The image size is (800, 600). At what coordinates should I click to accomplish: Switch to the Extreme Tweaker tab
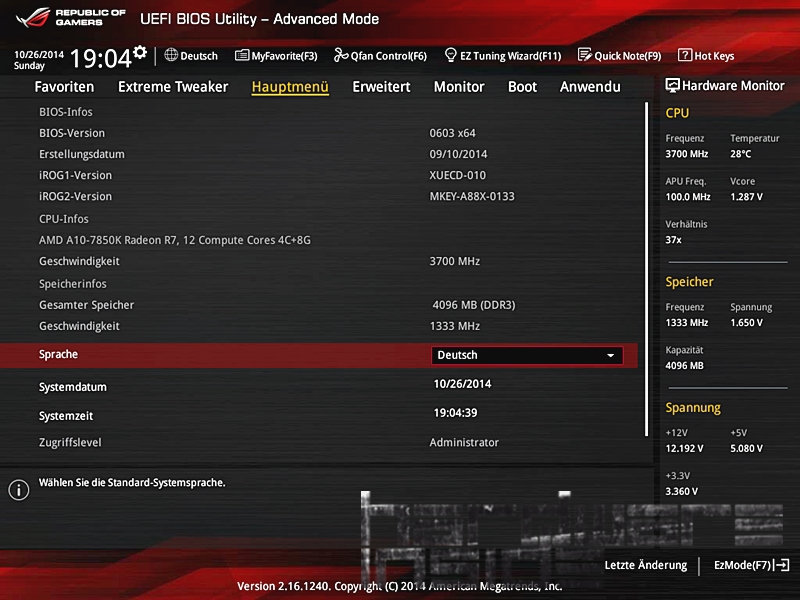tap(173, 87)
